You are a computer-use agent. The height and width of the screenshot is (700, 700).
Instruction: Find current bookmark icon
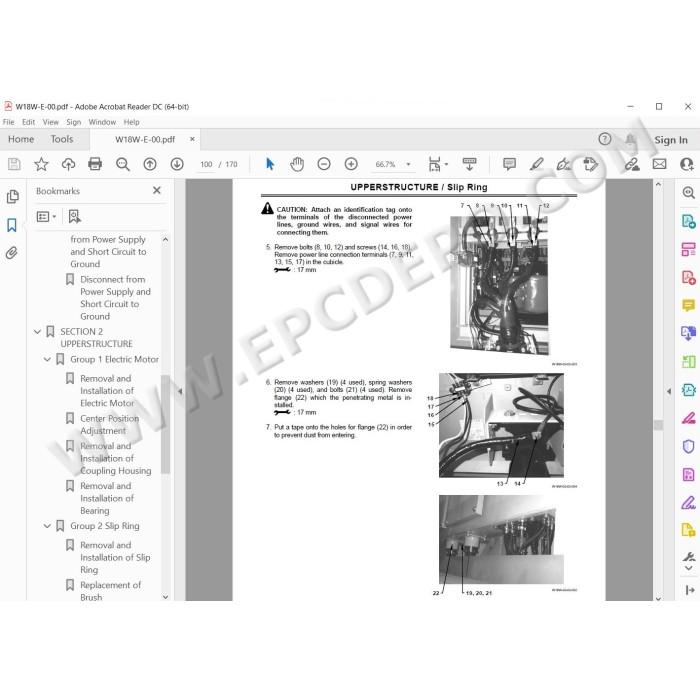click(x=74, y=217)
